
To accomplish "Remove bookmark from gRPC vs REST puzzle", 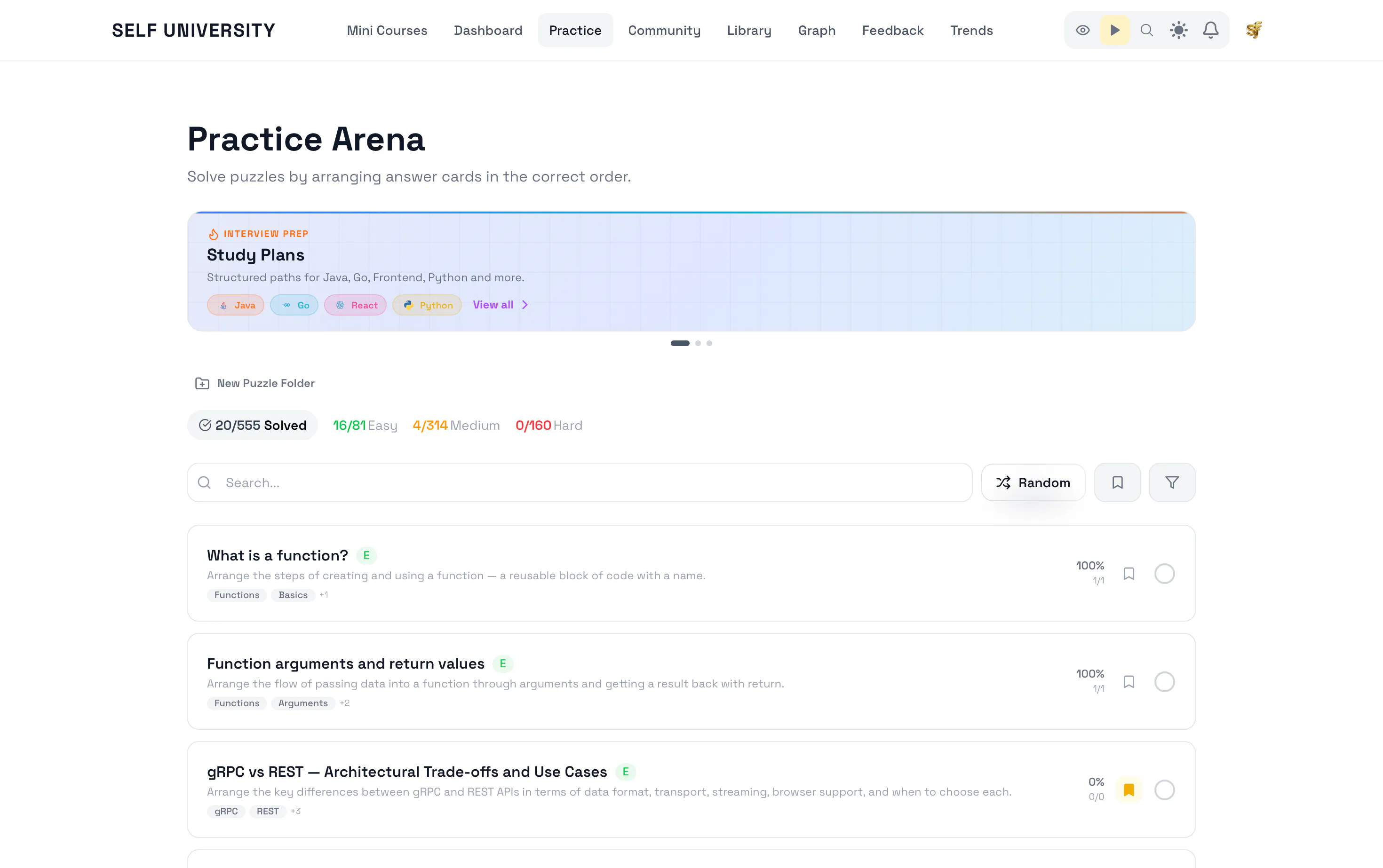I will 1129,790.
